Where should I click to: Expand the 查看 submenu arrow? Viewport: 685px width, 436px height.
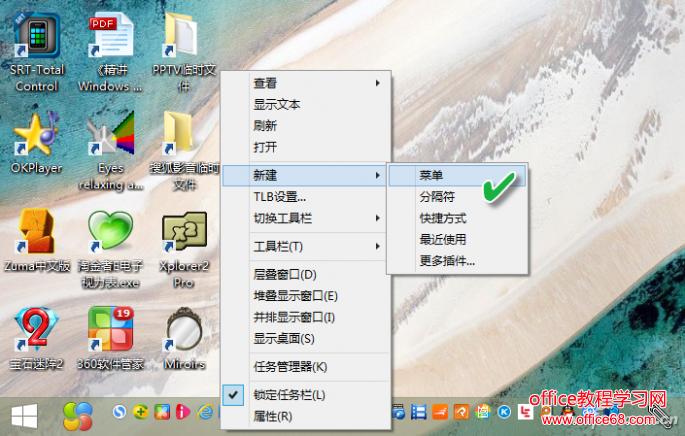point(377,83)
